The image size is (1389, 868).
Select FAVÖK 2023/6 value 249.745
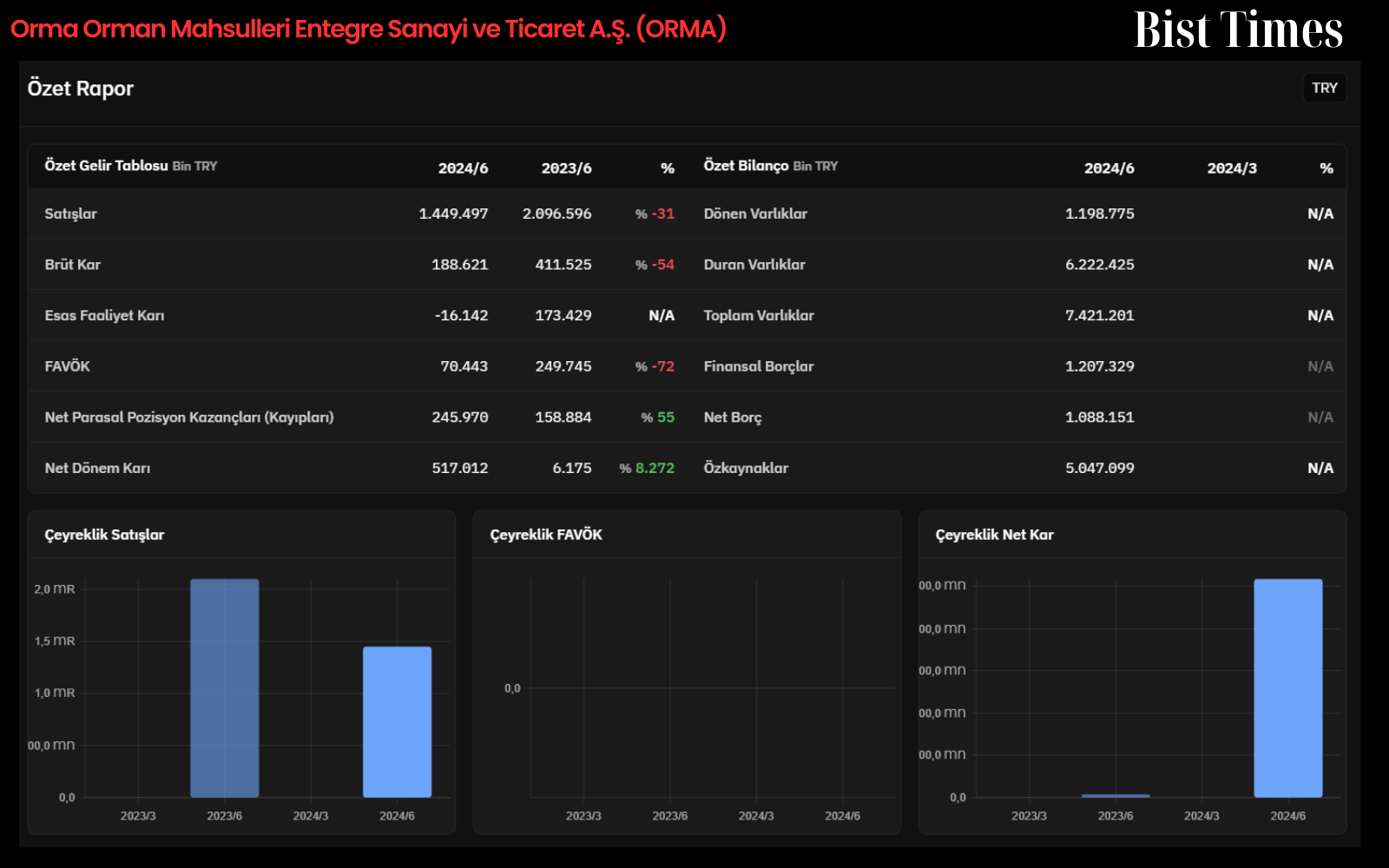pos(563,366)
